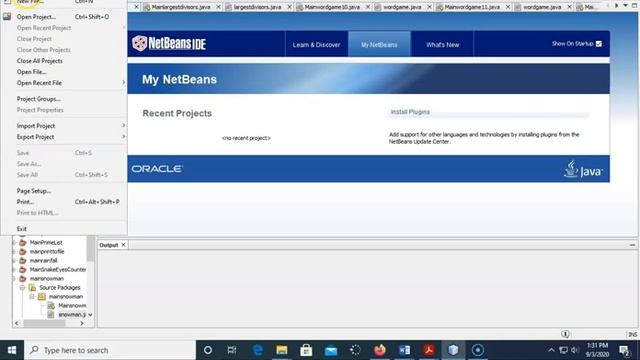The height and width of the screenshot is (360, 640).
Task: Click Projects panel right scroll arrow
Action: click(x=82, y=323)
